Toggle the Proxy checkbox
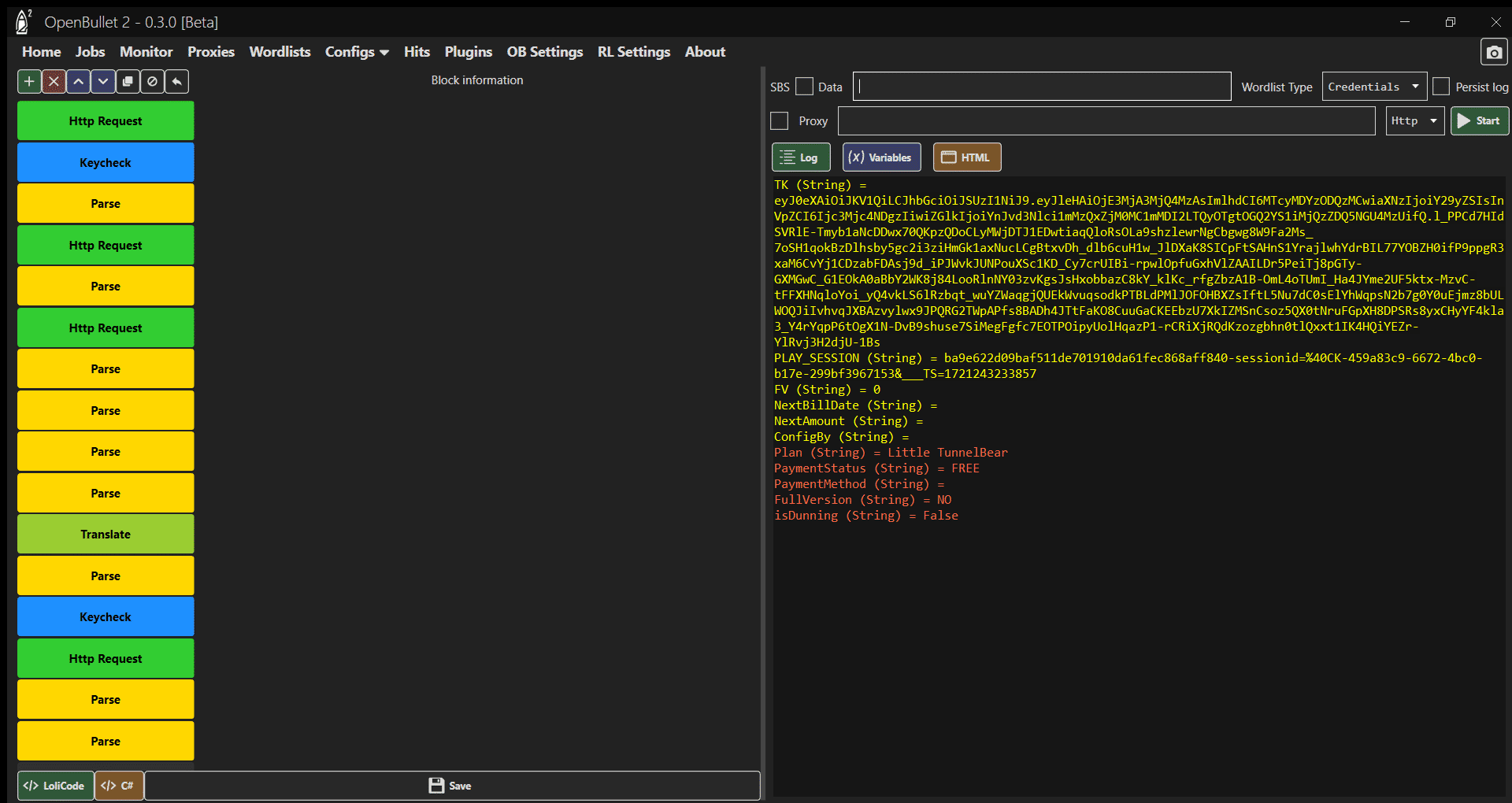 point(780,120)
